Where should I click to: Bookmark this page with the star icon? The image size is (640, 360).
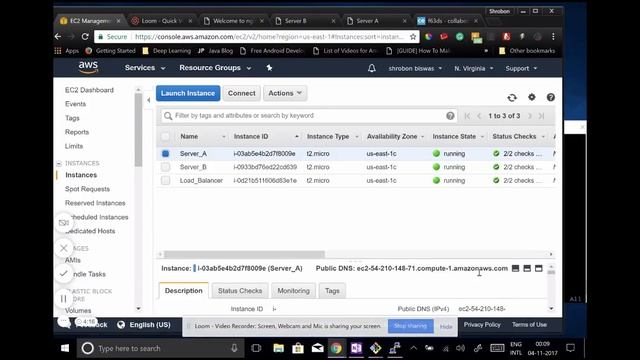[413, 37]
